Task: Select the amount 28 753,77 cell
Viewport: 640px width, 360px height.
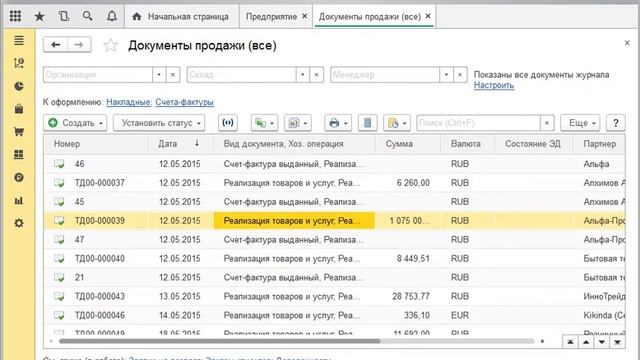Action: (411, 296)
